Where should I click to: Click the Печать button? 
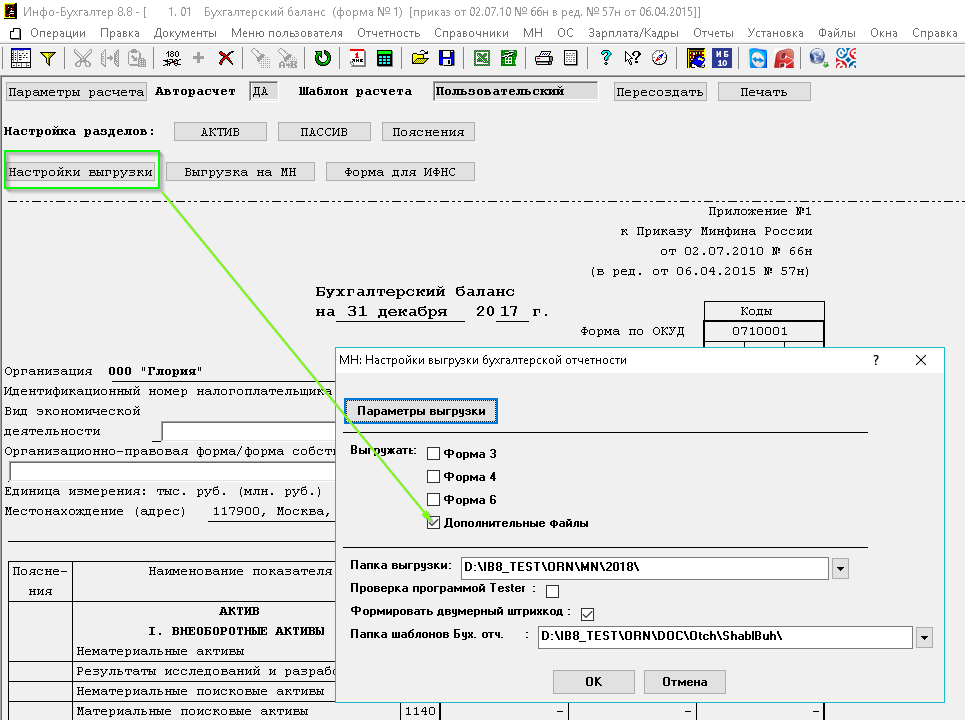click(764, 92)
